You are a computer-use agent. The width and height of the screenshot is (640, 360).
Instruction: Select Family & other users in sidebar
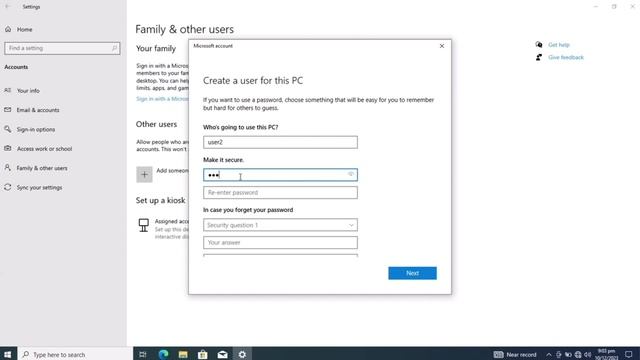[42, 168]
